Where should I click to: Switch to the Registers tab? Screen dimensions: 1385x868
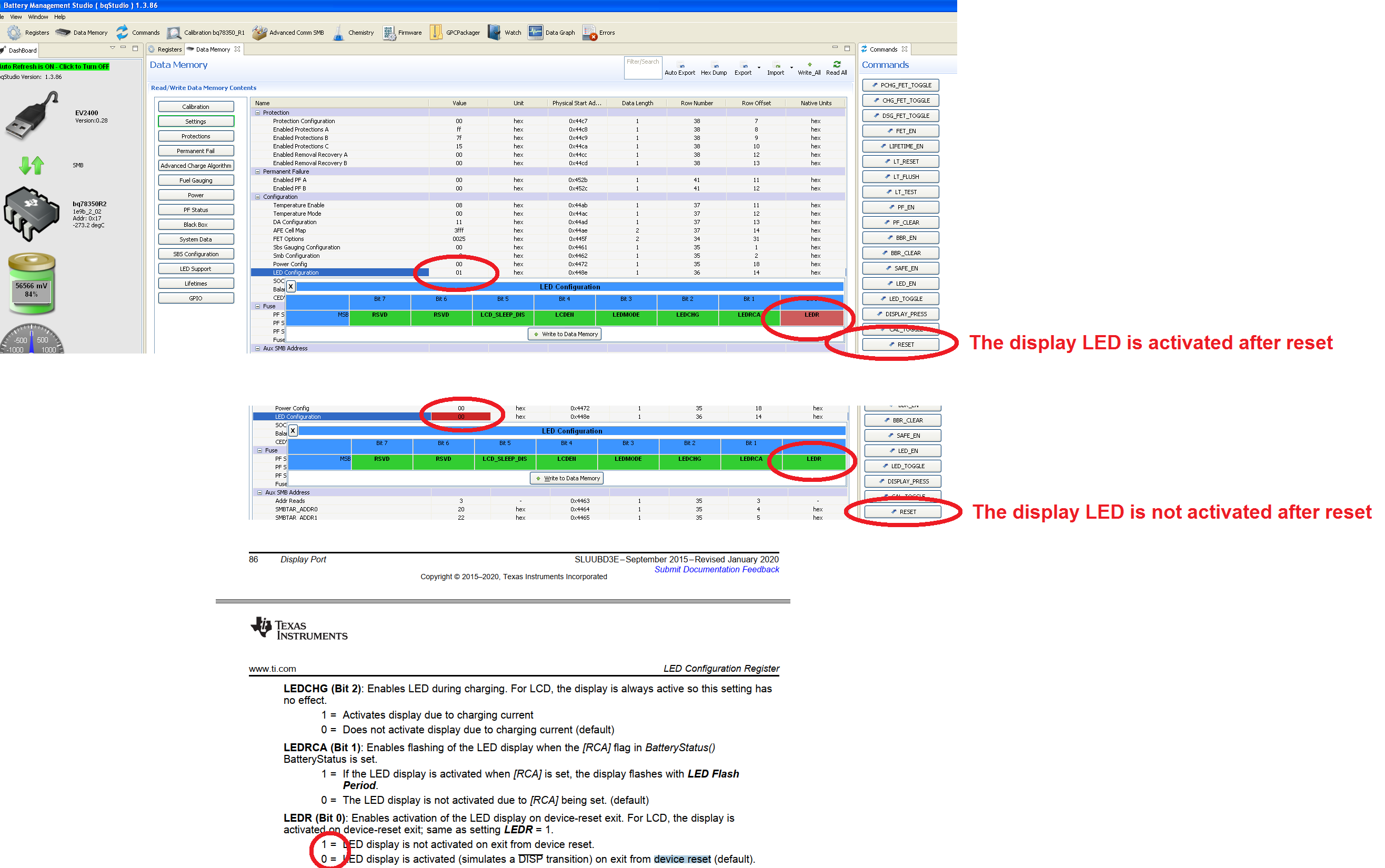tap(165, 49)
